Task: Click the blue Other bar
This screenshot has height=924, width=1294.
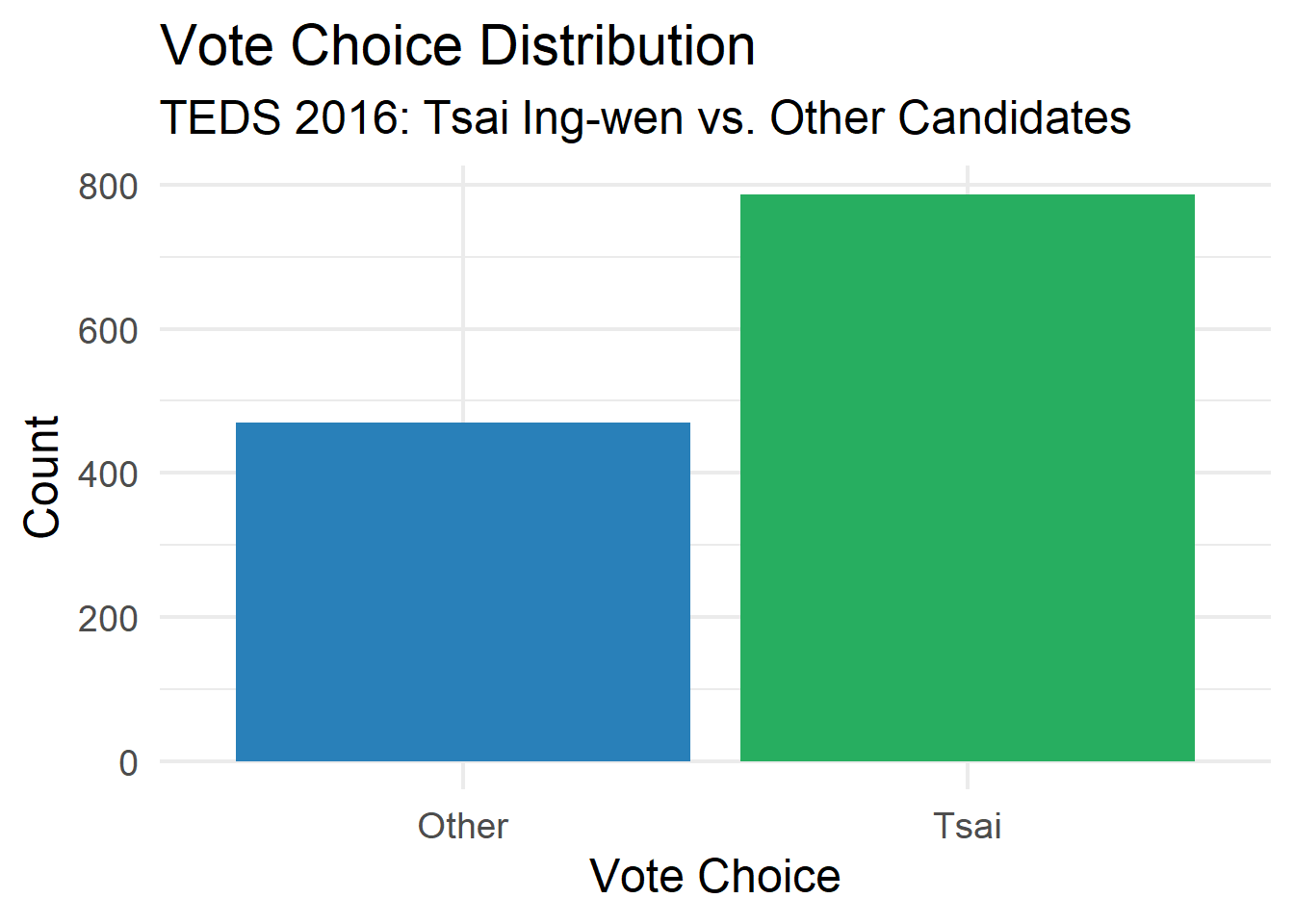Action: tap(462, 592)
